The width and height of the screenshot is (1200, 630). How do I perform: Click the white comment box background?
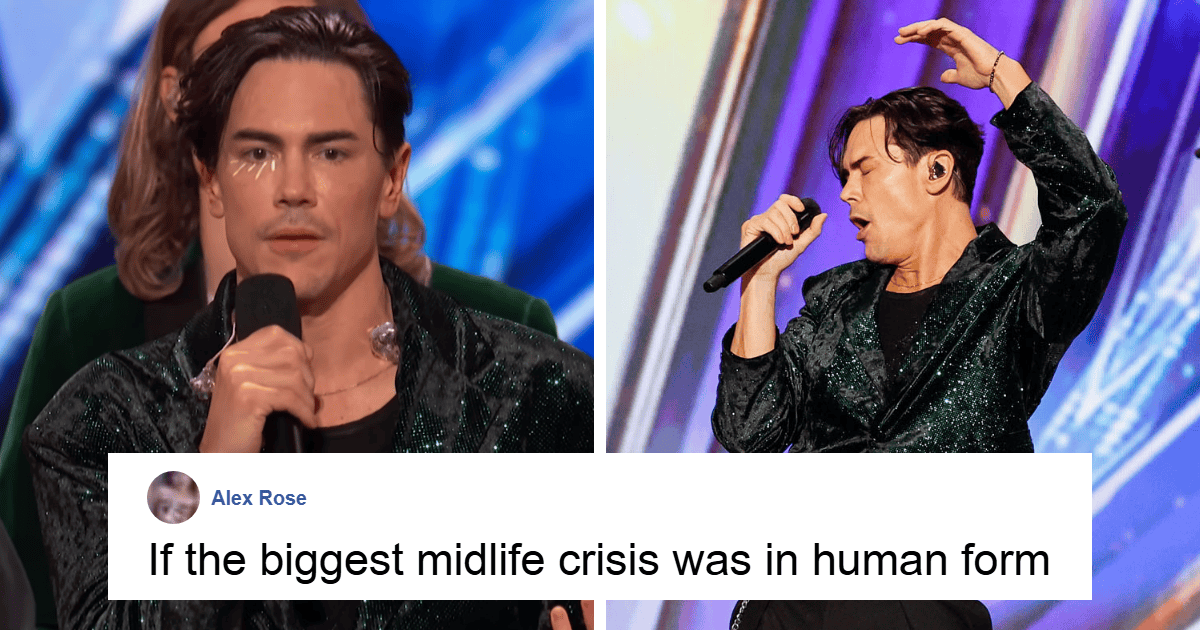coord(599,526)
